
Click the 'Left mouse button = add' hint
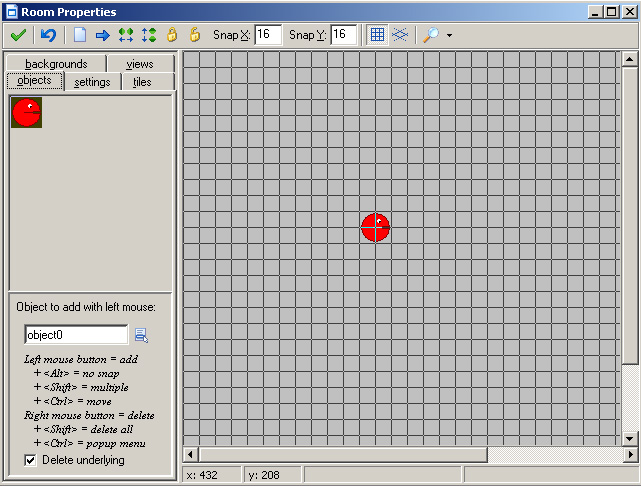point(81,359)
